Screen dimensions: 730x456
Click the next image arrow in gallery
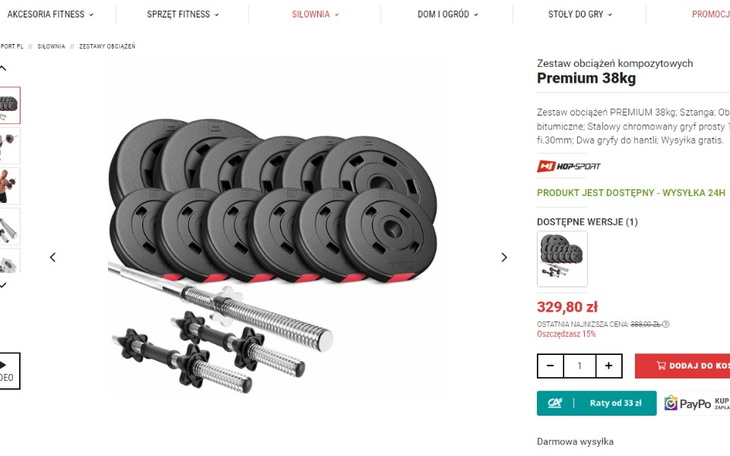click(x=504, y=257)
